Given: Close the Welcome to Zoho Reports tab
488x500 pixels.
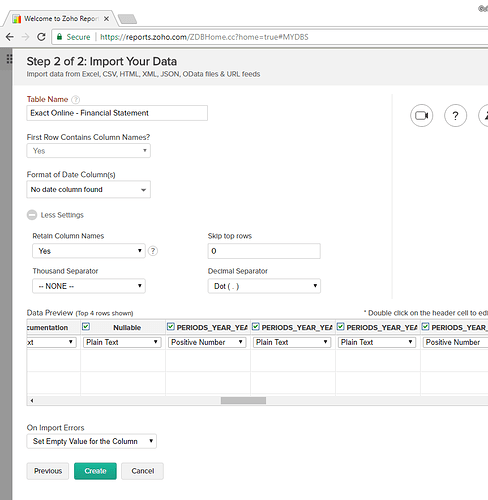Looking at the screenshot, I should click(106, 19).
